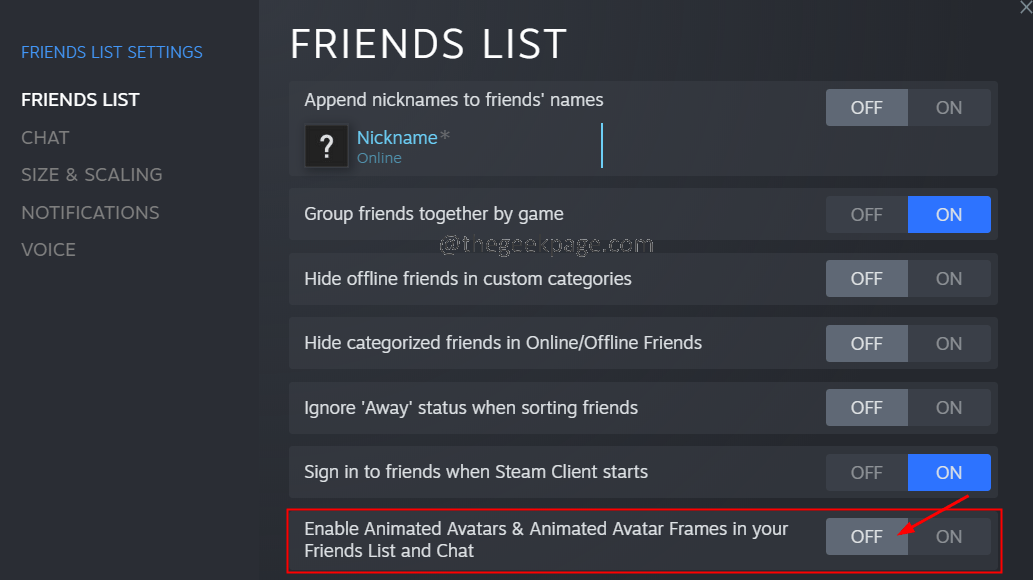This screenshot has width=1033, height=580.
Task: Click the Friends List Settings heading
Action: (111, 52)
